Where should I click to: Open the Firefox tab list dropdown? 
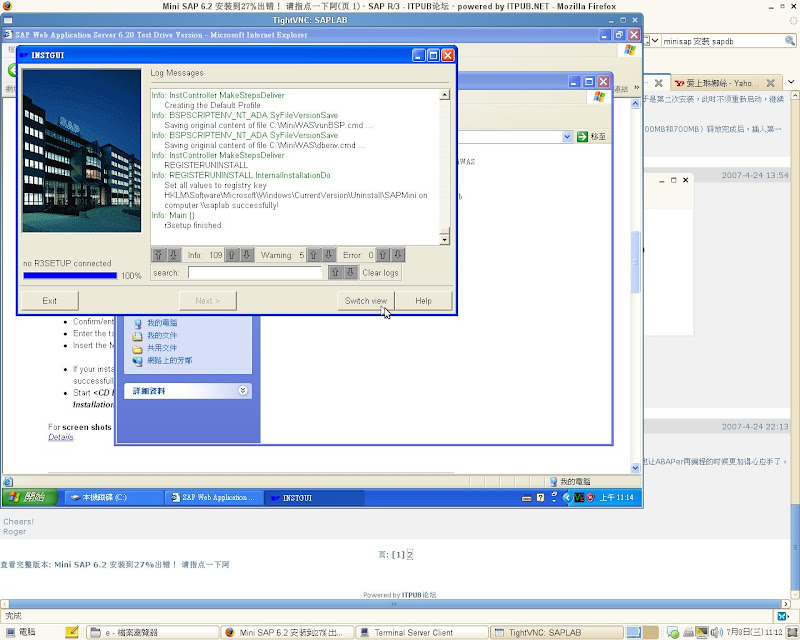click(791, 82)
